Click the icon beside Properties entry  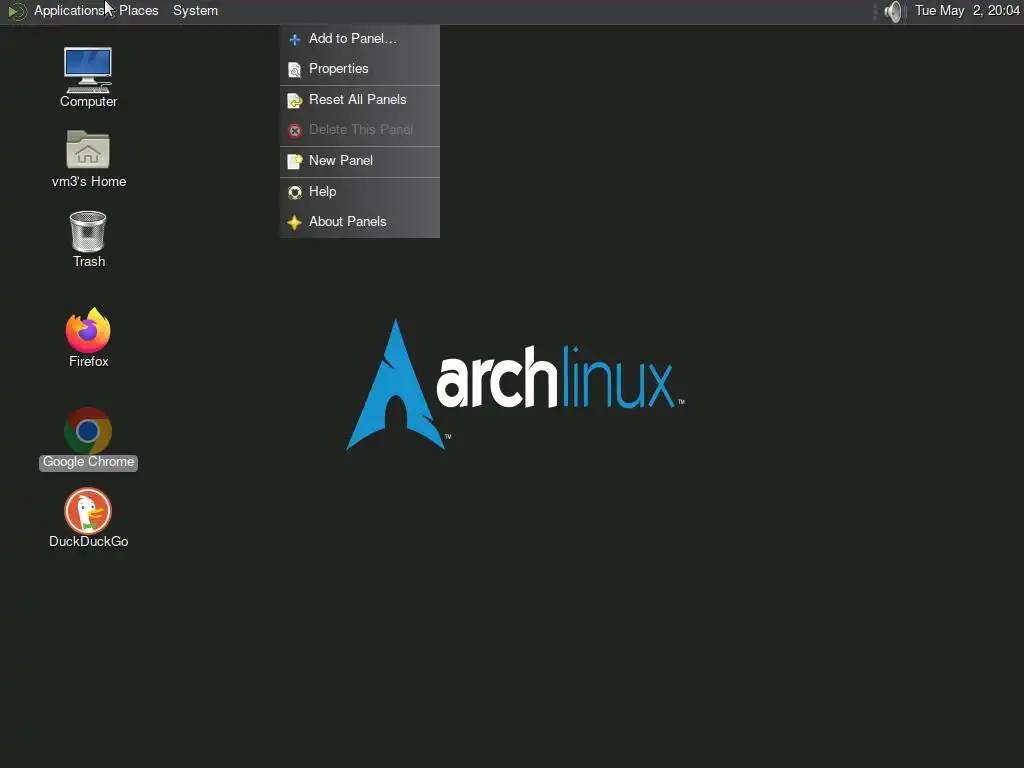(x=295, y=69)
